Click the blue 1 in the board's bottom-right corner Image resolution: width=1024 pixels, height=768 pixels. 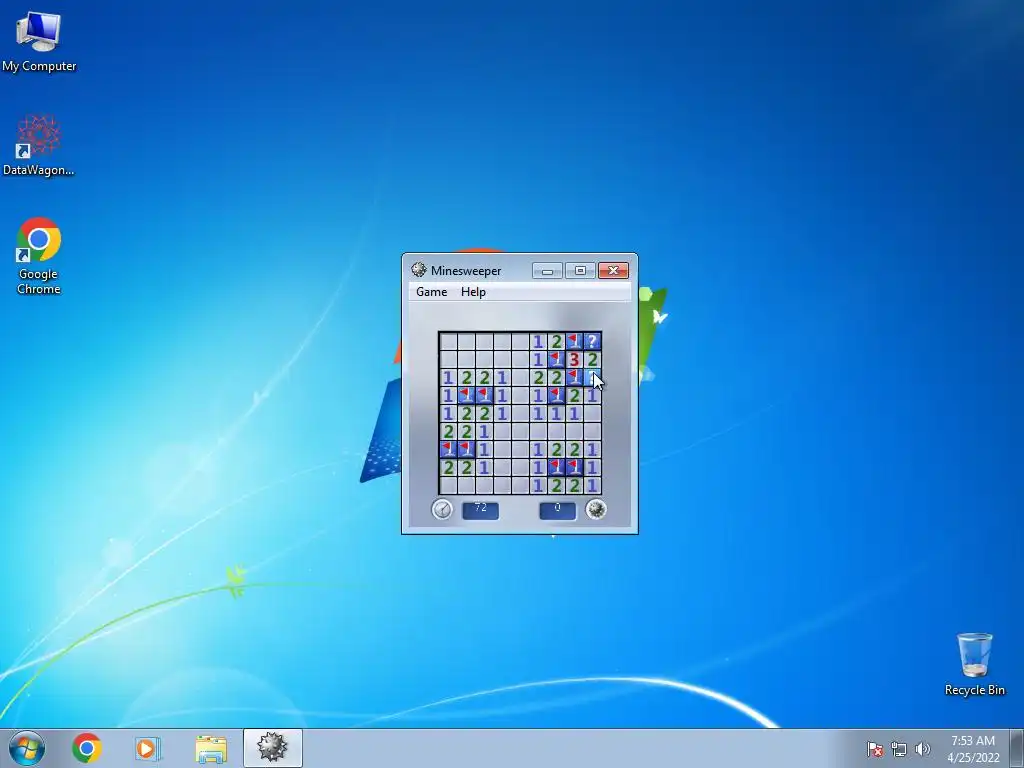(592, 485)
